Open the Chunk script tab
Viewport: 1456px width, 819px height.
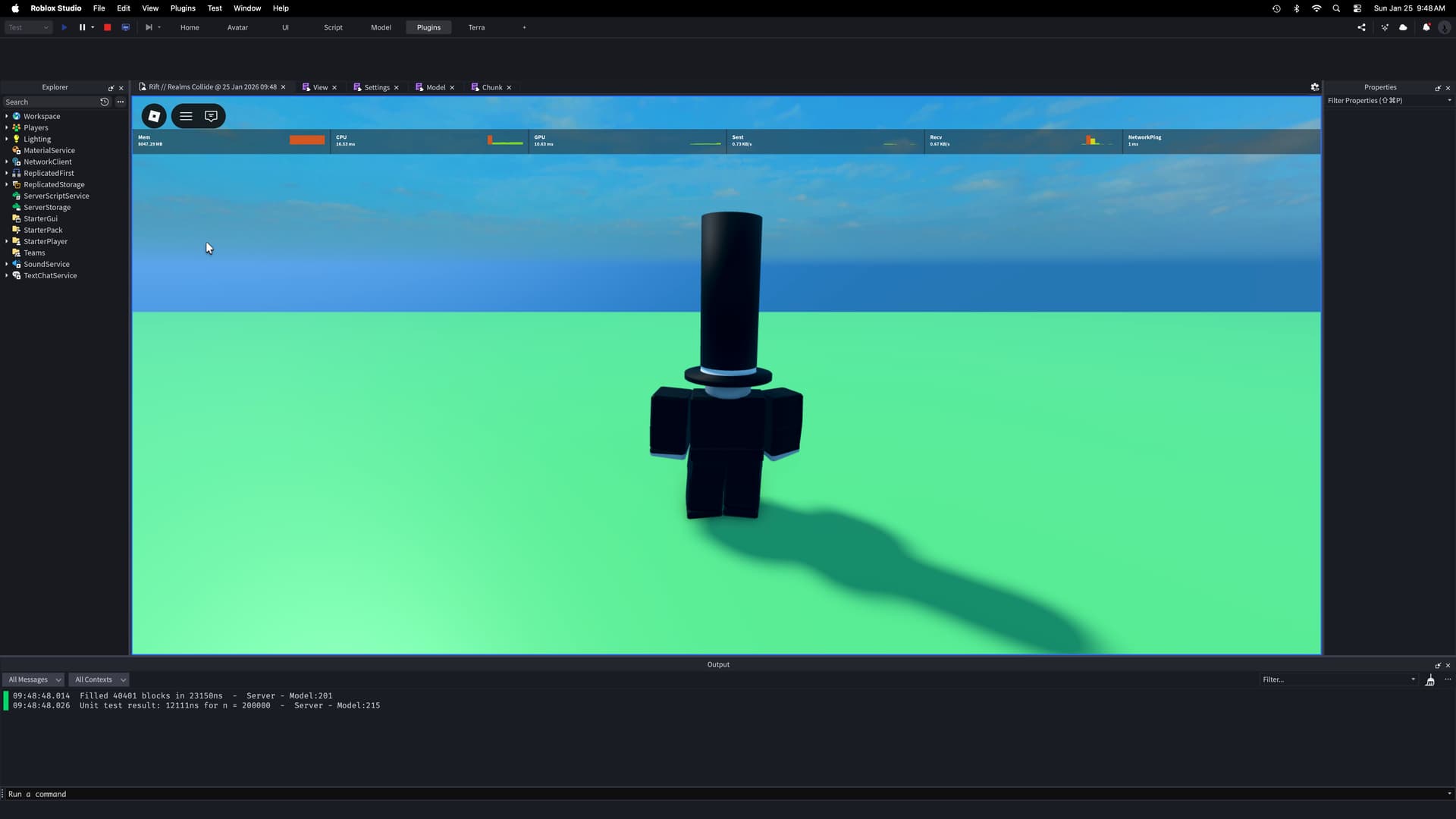[x=491, y=87]
